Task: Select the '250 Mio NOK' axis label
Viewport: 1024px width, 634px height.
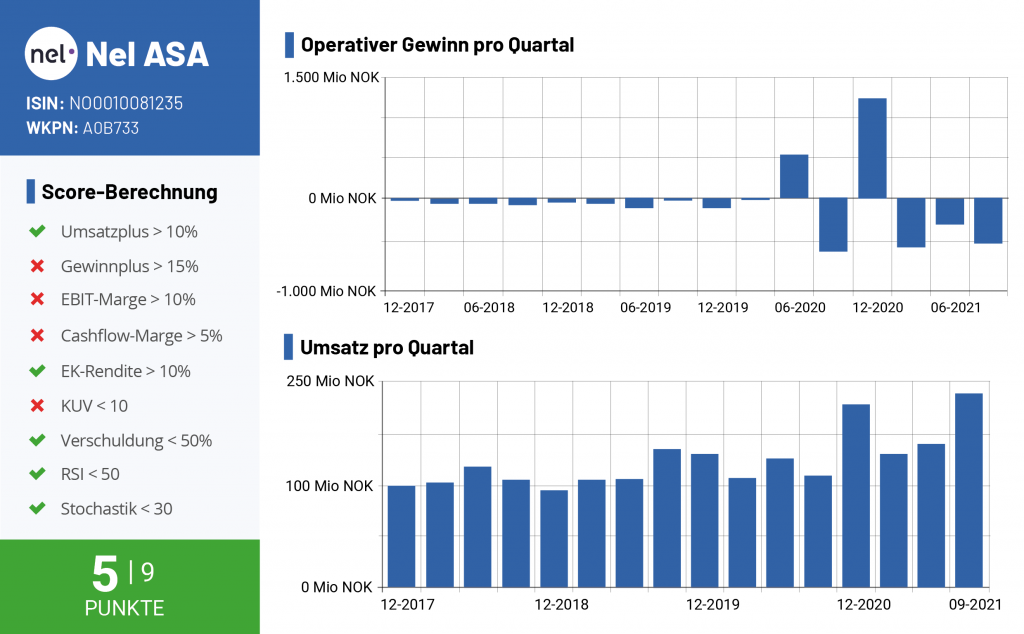Action: (330, 381)
